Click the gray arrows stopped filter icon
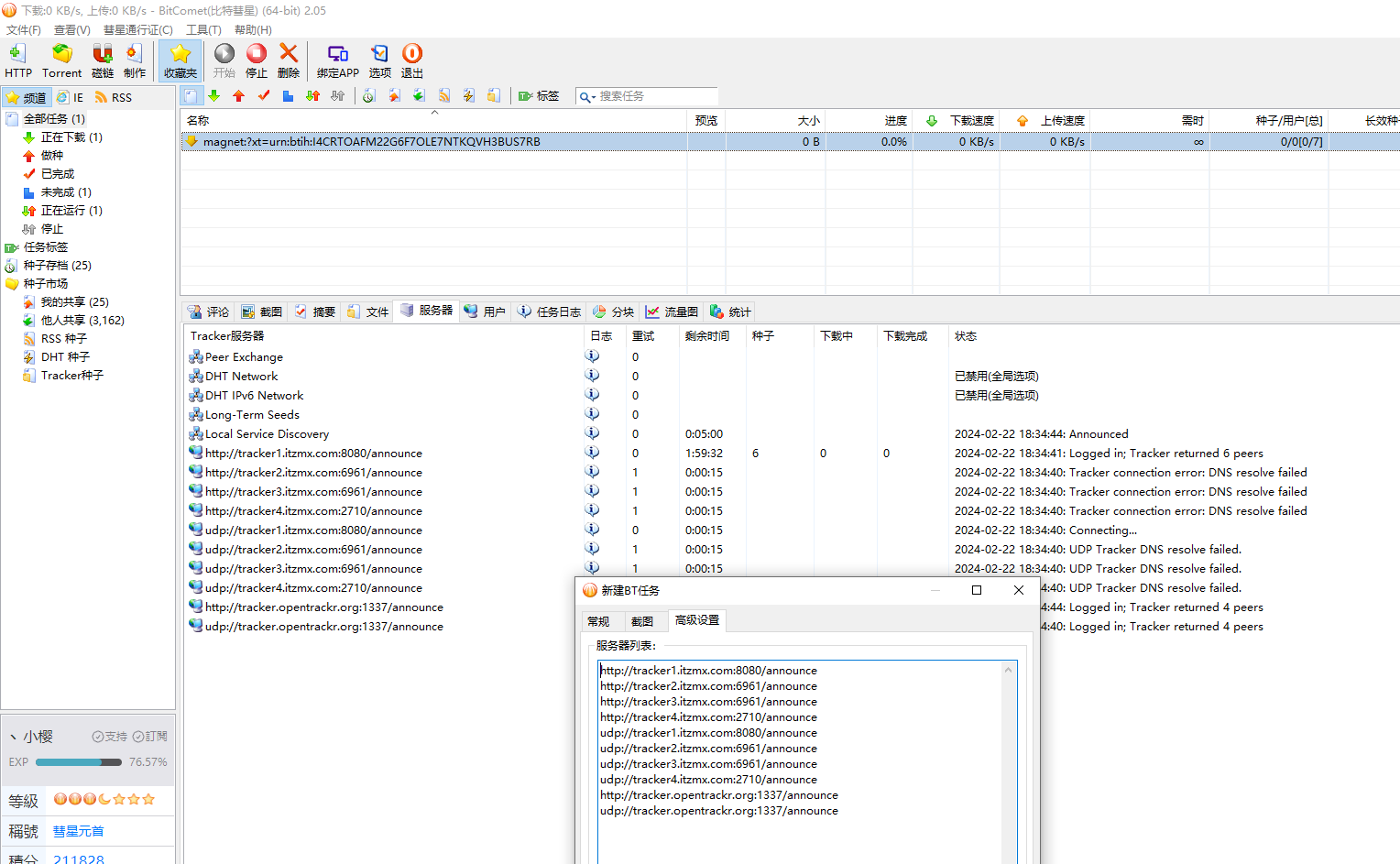This screenshot has width=1400, height=864. (338, 95)
